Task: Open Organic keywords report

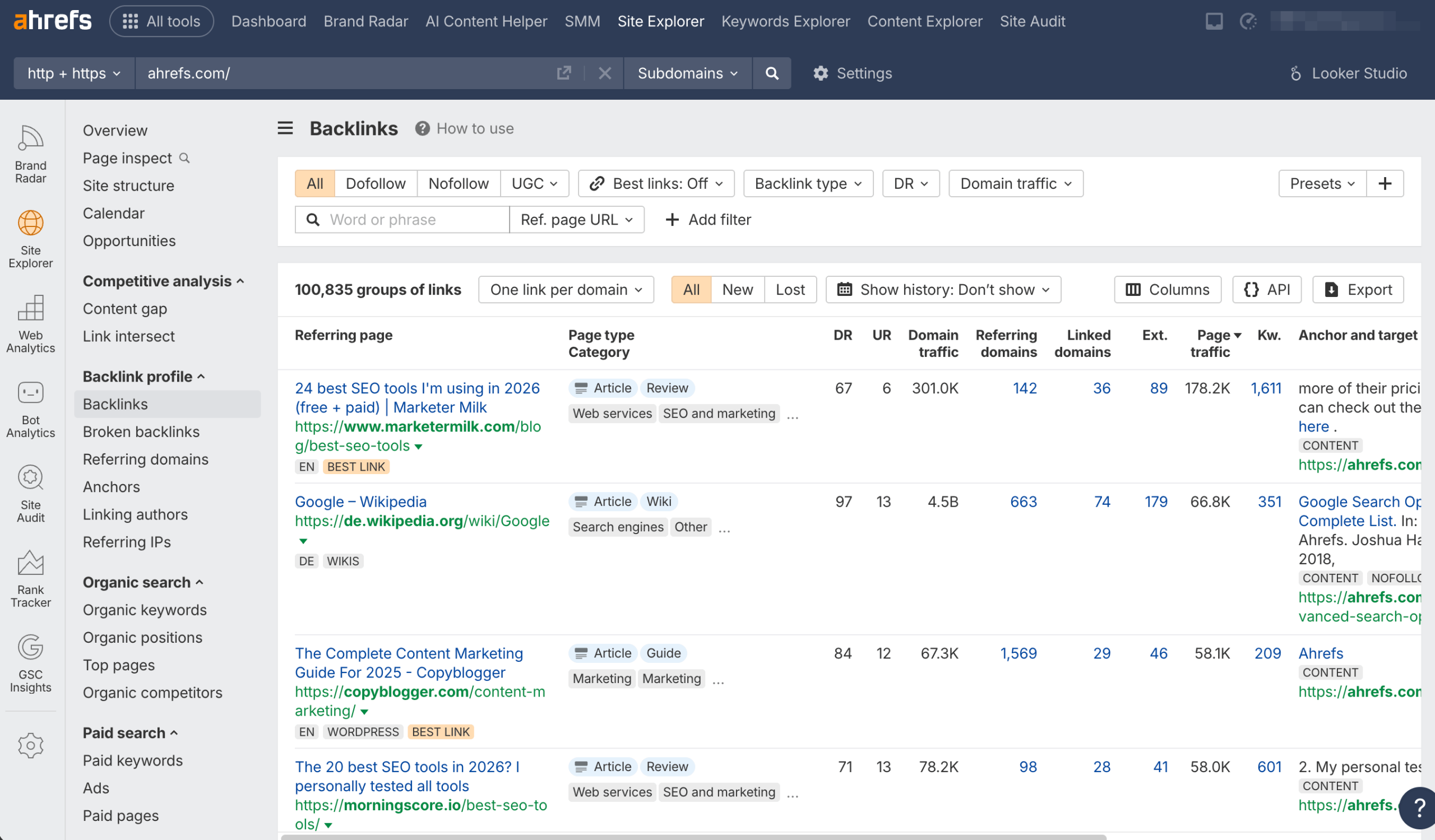Action: (x=145, y=610)
